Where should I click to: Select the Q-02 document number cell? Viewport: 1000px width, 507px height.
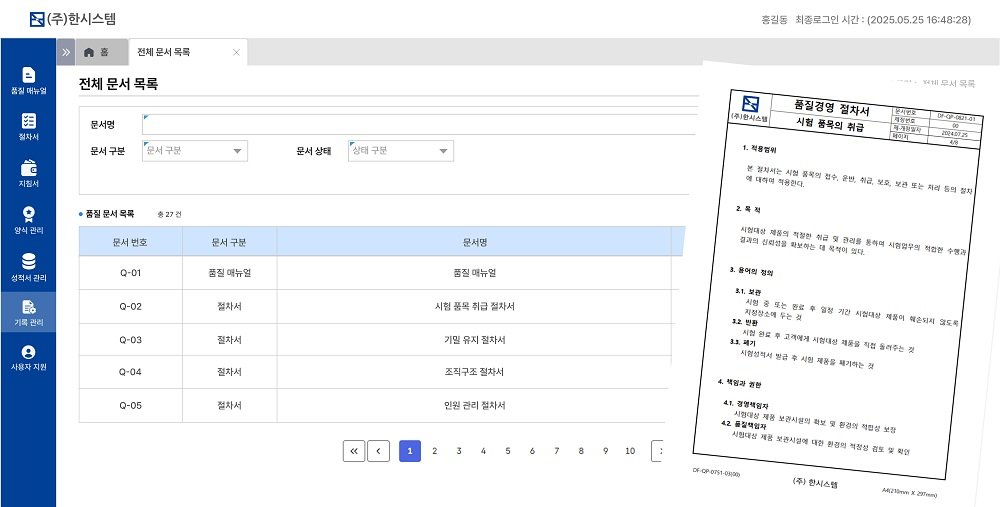(131, 306)
